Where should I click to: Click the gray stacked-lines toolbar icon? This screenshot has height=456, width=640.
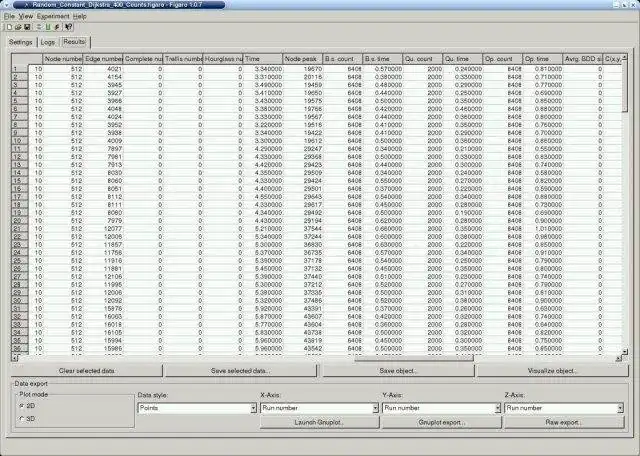pyautogui.click(x=39, y=27)
